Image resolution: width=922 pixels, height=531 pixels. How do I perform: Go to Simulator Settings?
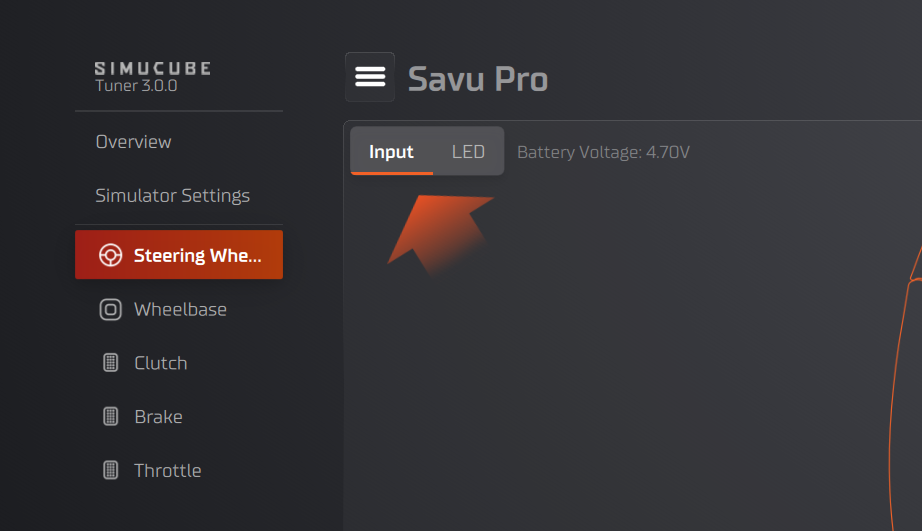[172, 196]
